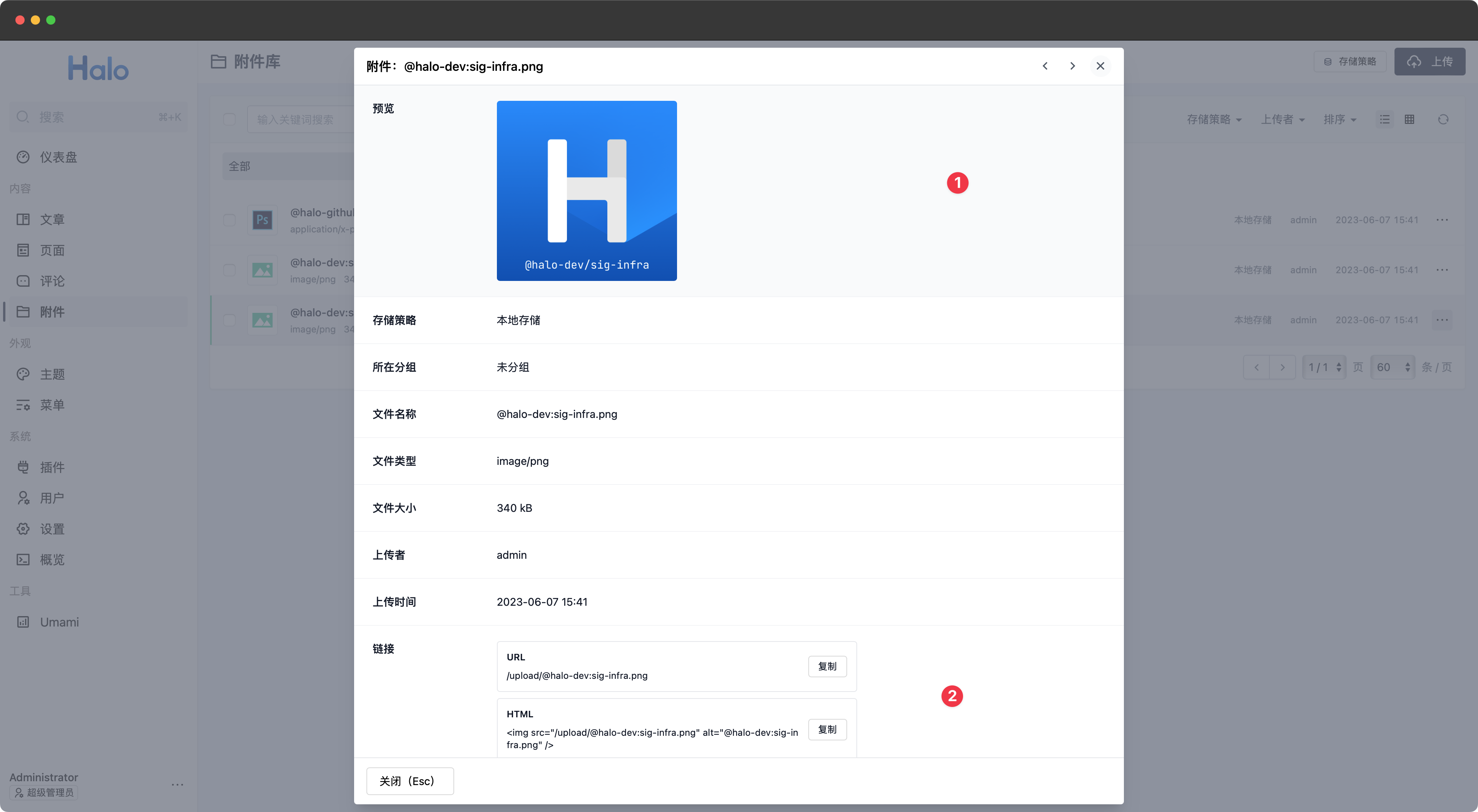Switch to list view icon

click(1384, 119)
